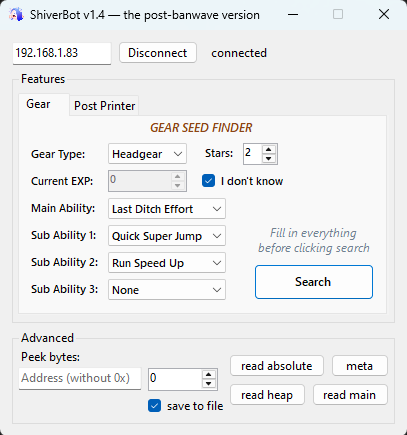Screen dimensions: 407x435
Task: Open the Sub Ability 1 dropdown
Action: coord(167,236)
